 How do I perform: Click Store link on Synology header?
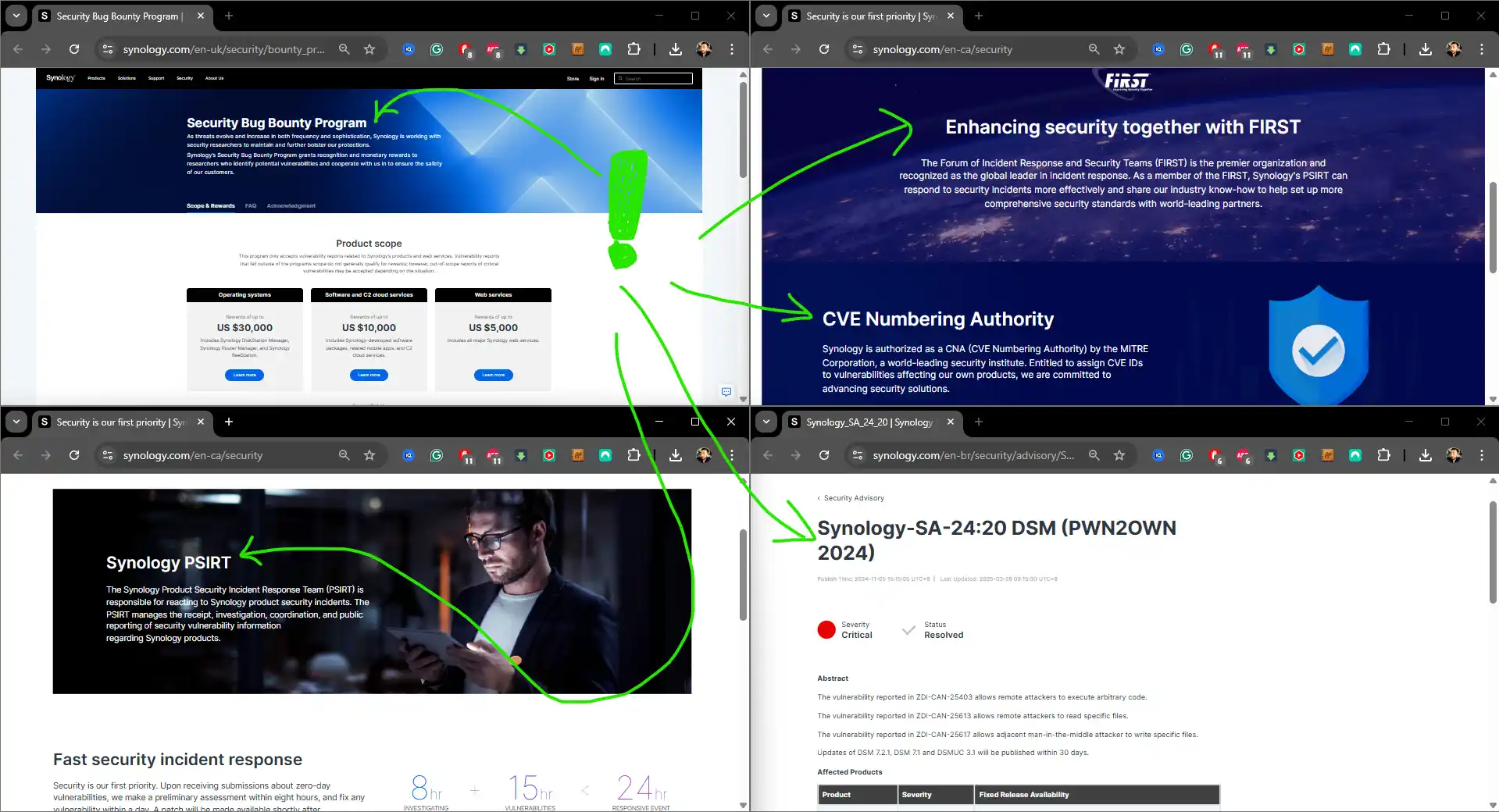pos(573,78)
